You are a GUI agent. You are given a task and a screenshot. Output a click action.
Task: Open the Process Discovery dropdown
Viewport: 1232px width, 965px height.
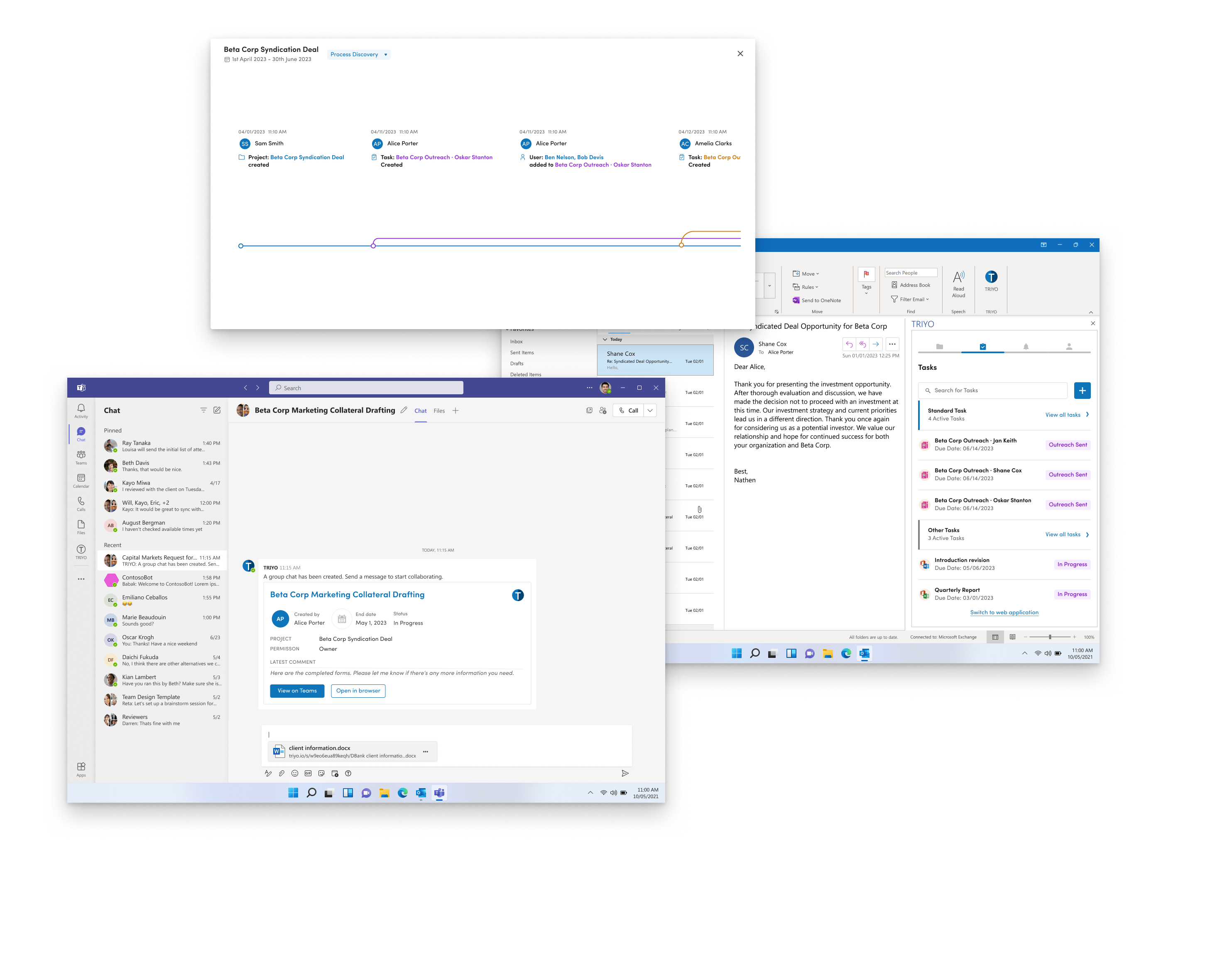click(x=359, y=54)
